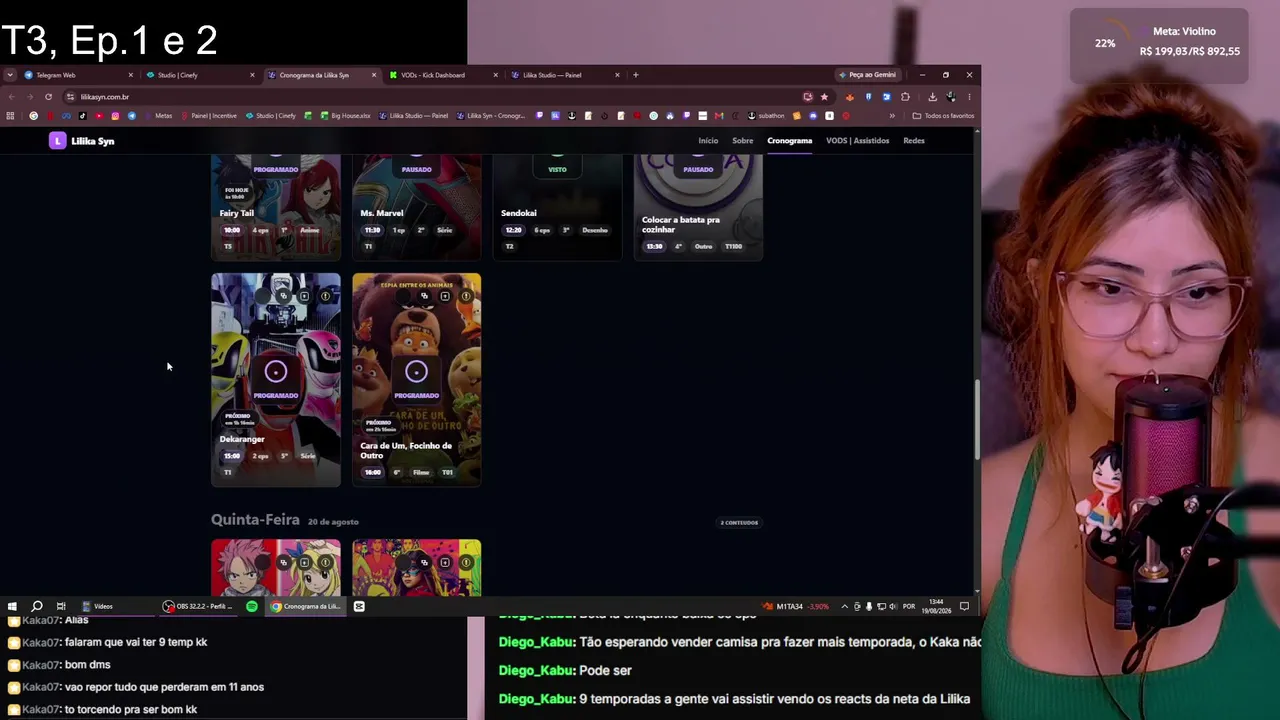1280x720 pixels.
Task: Open the Windows notification center icon
Action: (964, 606)
